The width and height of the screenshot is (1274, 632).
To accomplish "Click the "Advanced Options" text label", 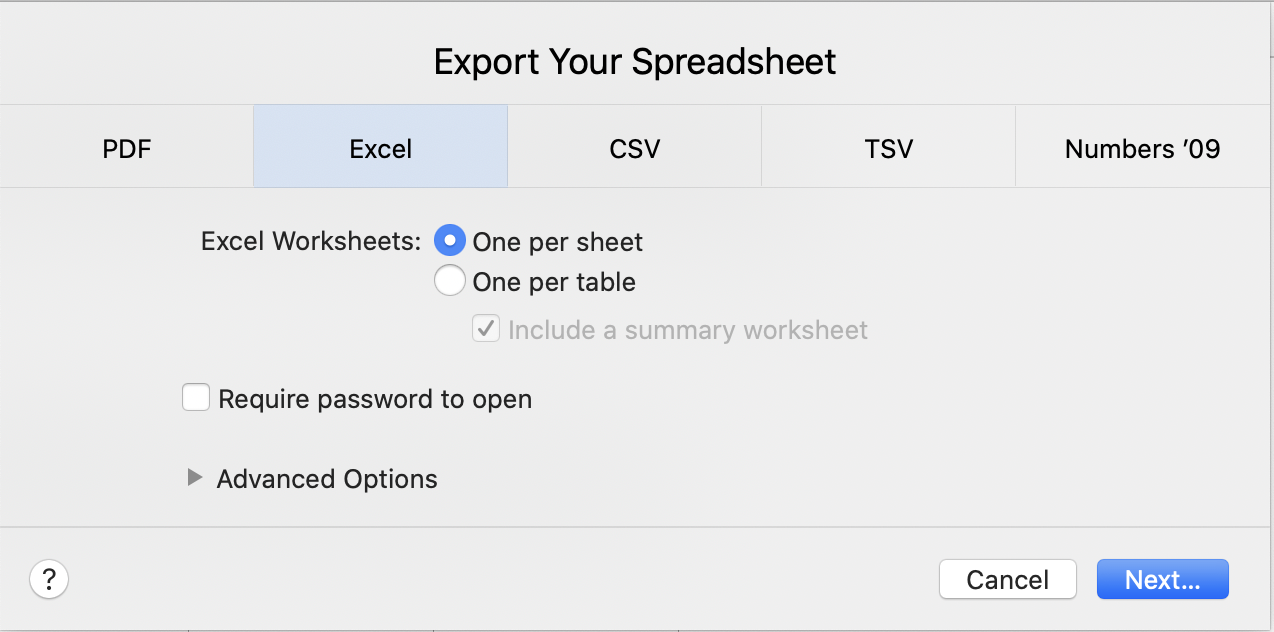I will (x=327, y=479).
